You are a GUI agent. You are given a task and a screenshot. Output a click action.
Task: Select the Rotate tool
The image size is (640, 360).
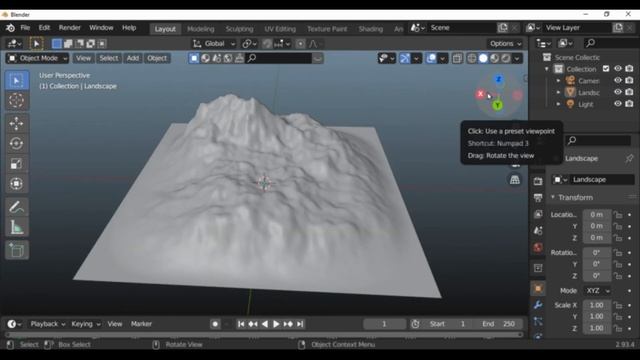(17, 143)
